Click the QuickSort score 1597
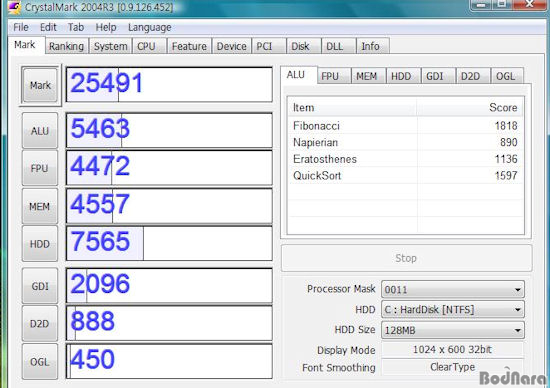The width and height of the screenshot is (550, 388). (x=506, y=175)
